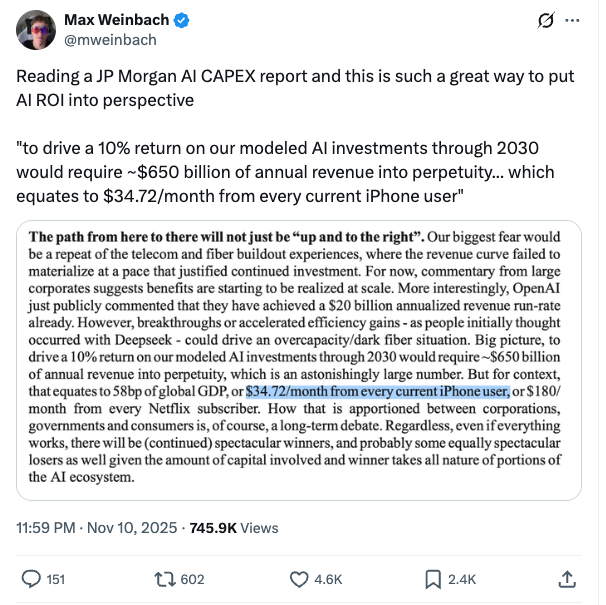Repost the tweet using the repost icon

point(164,578)
